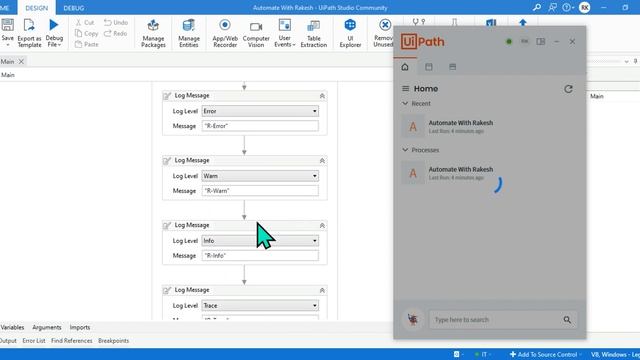Open the help icon menu in title bar
The height and width of the screenshot is (360, 640).
click(x=567, y=7)
